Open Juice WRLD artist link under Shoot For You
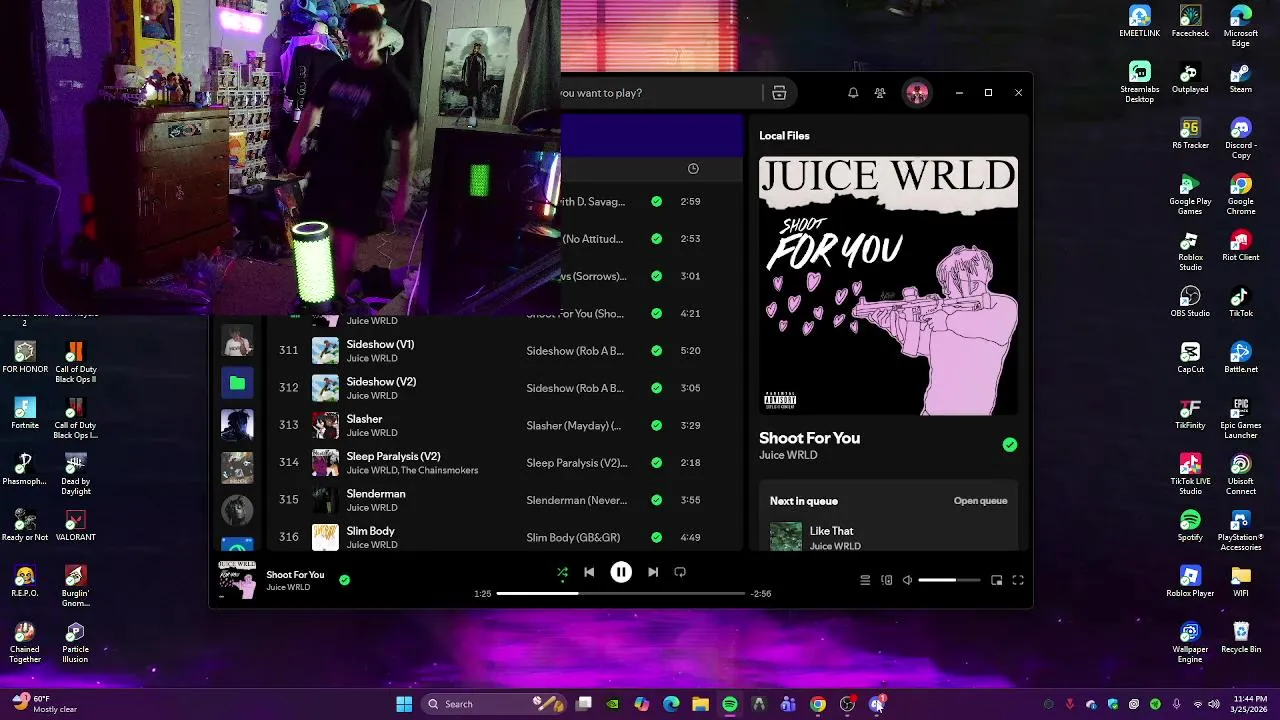Screen dimensions: 1280x720 tap(788, 455)
